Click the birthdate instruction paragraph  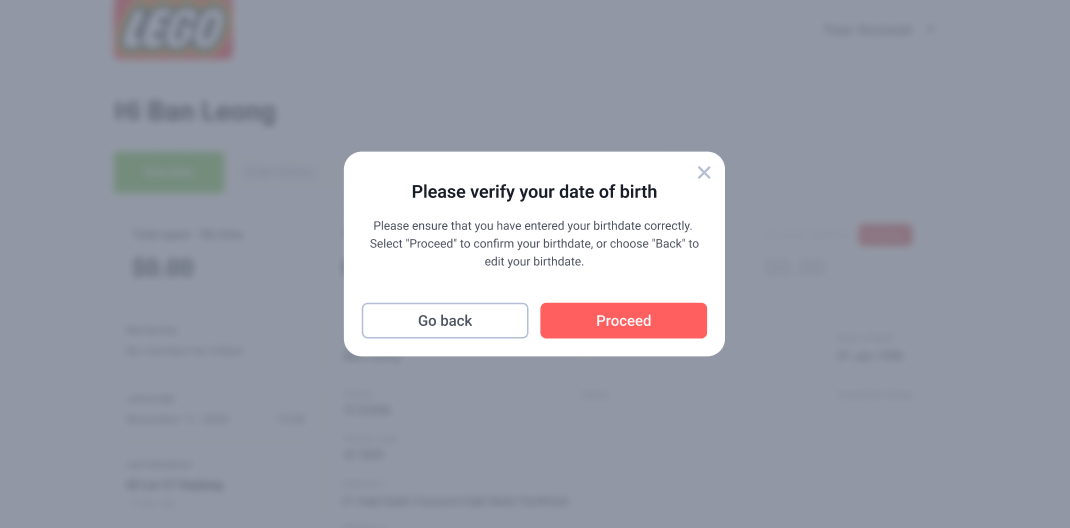tap(534, 244)
